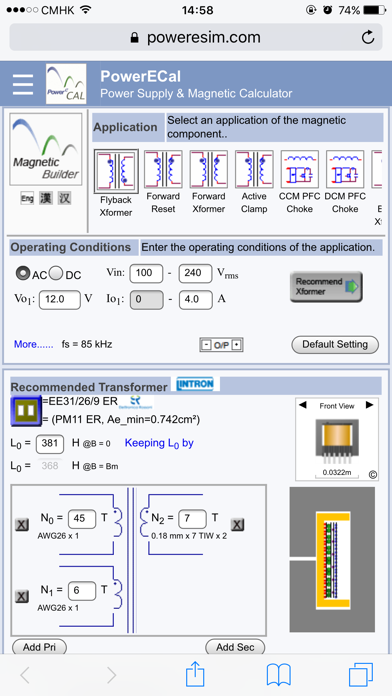The height and width of the screenshot is (696, 392).
Task: Edit the minimum Vin field 100
Action: click(x=146, y=273)
